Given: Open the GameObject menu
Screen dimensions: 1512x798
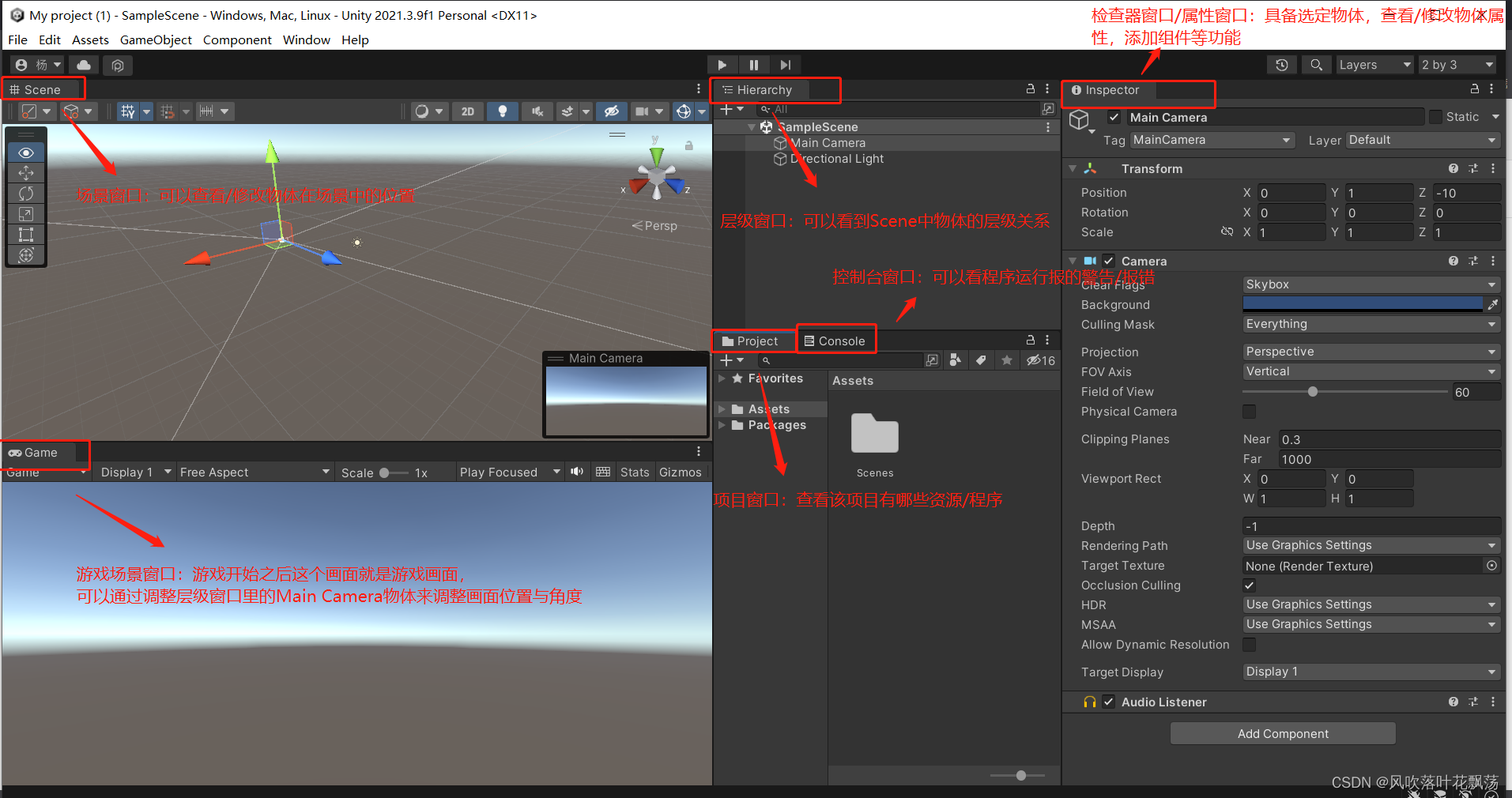Looking at the screenshot, I should pyautogui.click(x=156, y=40).
